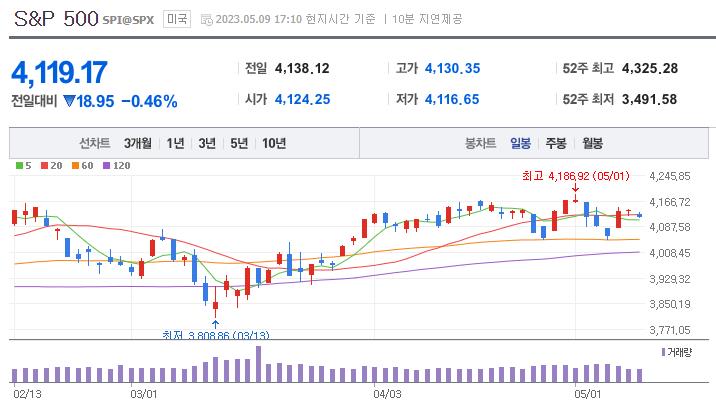Click the 52-week low 3,491.58
Image resolution: width=716 pixels, height=408 pixels.
(649, 100)
